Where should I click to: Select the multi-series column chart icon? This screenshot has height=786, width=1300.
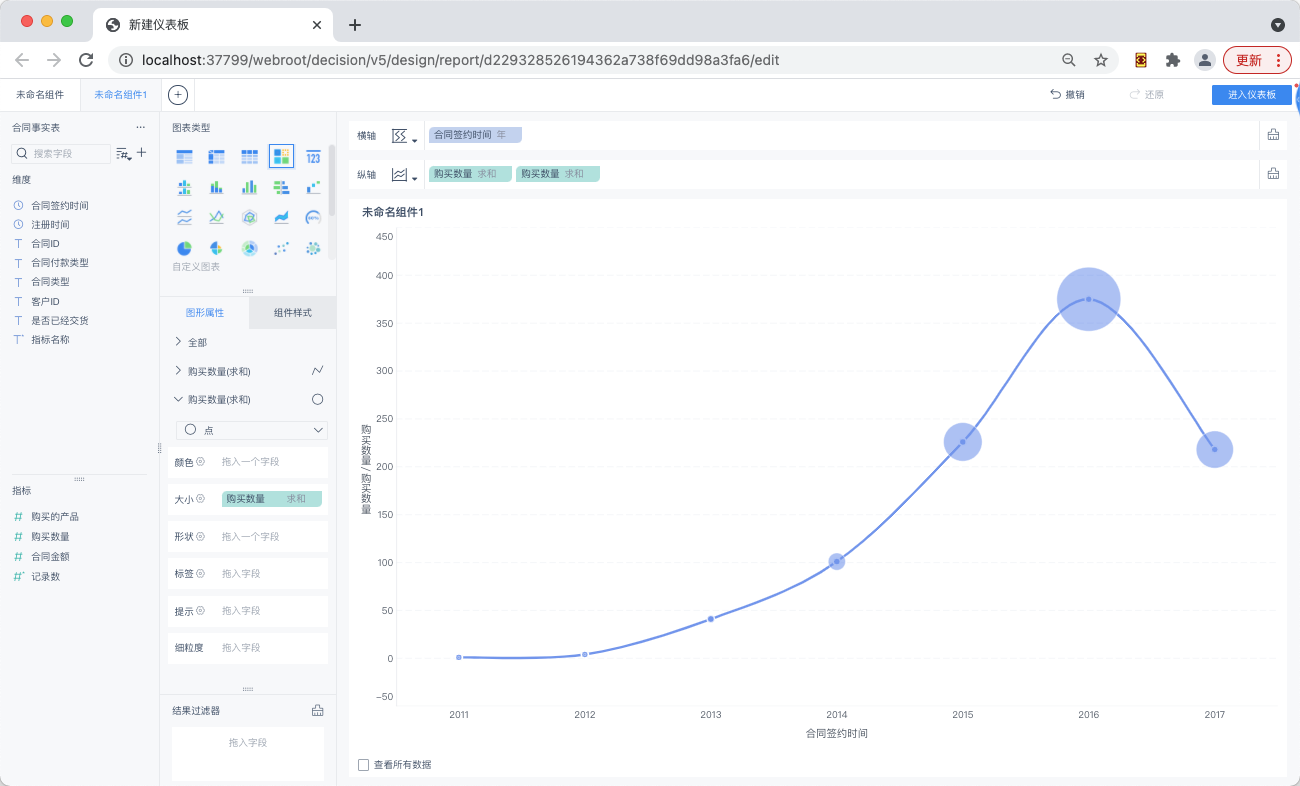(x=249, y=187)
